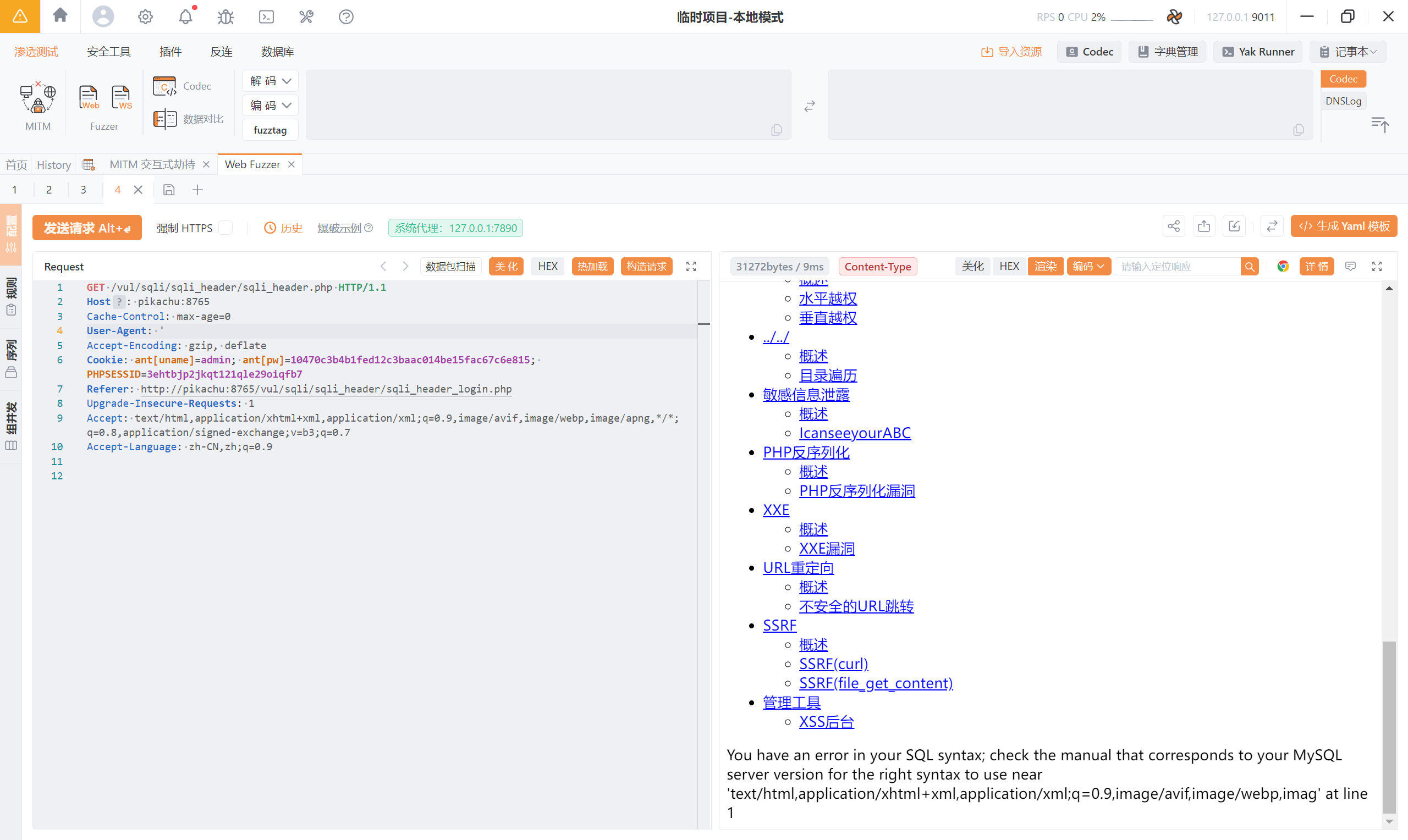
Task: Open the 编码 dropdown in response toolbar
Action: coord(1087,266)
